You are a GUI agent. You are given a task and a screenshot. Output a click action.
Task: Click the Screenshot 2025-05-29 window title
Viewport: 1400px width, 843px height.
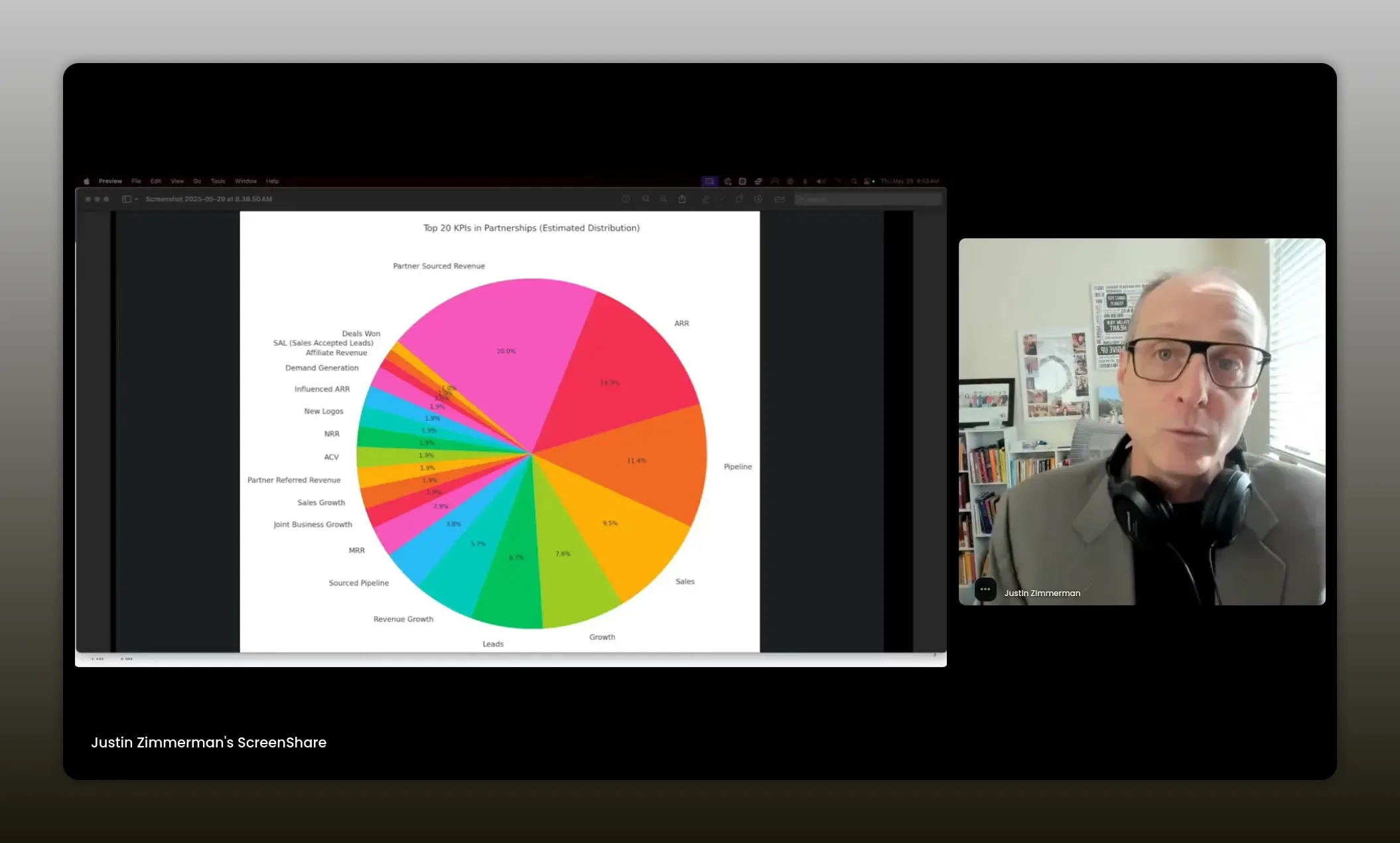208,199
